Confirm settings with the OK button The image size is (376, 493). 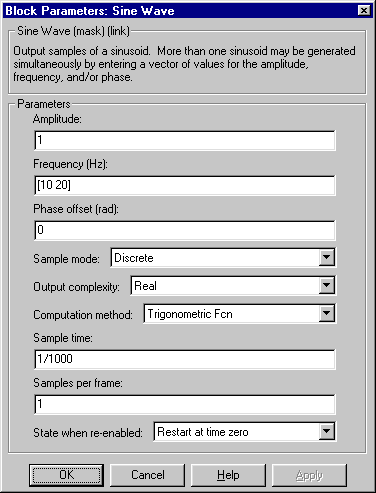66,475
